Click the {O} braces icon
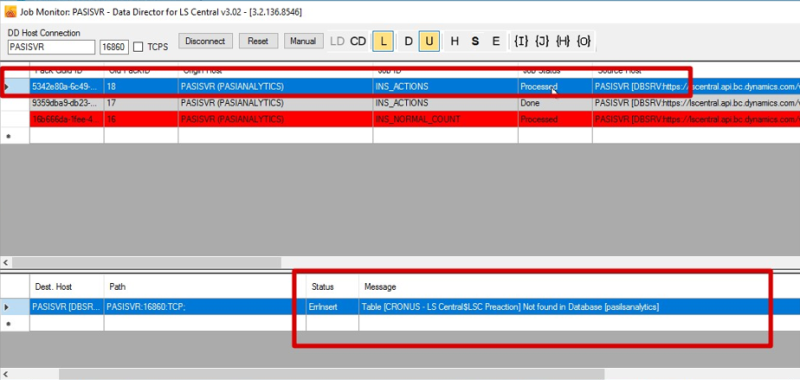Screen dimensions: 800x380 (x=584, y=41)
